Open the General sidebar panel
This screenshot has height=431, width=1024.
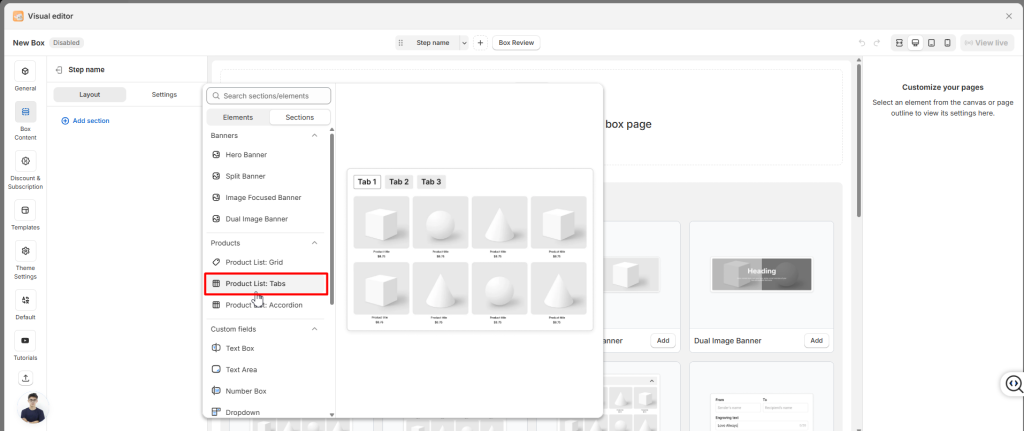(x=25, y=72)
